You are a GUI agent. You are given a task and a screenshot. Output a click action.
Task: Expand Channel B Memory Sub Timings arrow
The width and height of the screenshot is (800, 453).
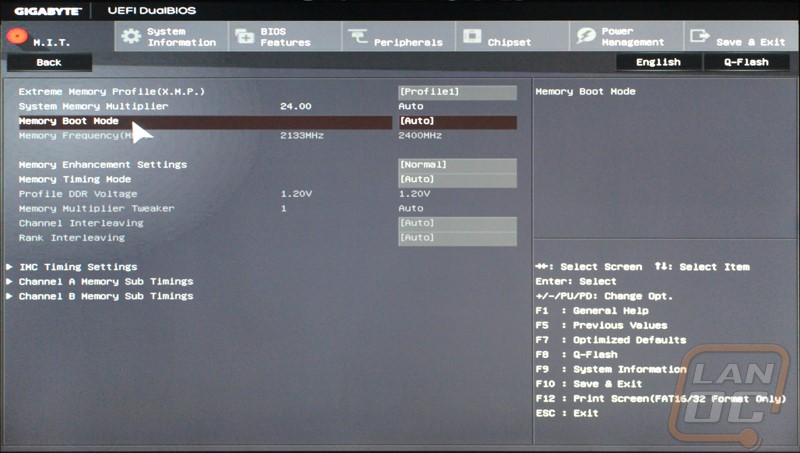[10, 296]
